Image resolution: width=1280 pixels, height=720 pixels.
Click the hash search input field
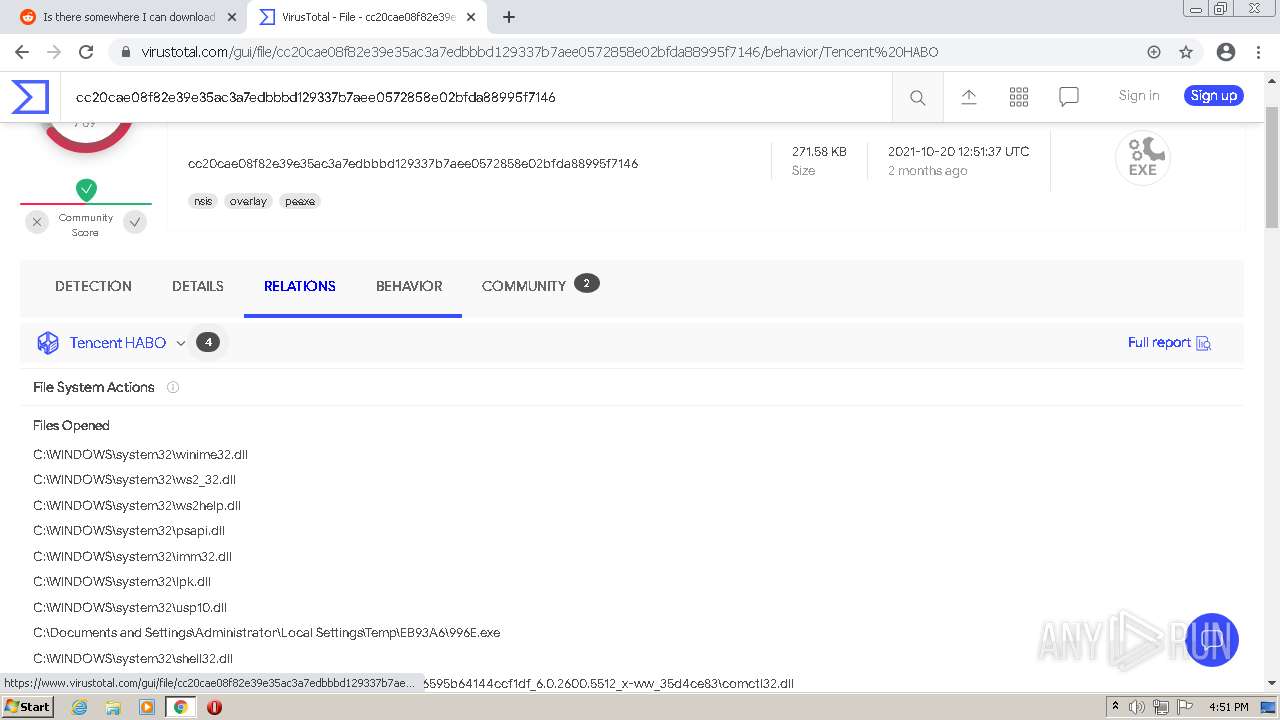[x=476, y=97]
